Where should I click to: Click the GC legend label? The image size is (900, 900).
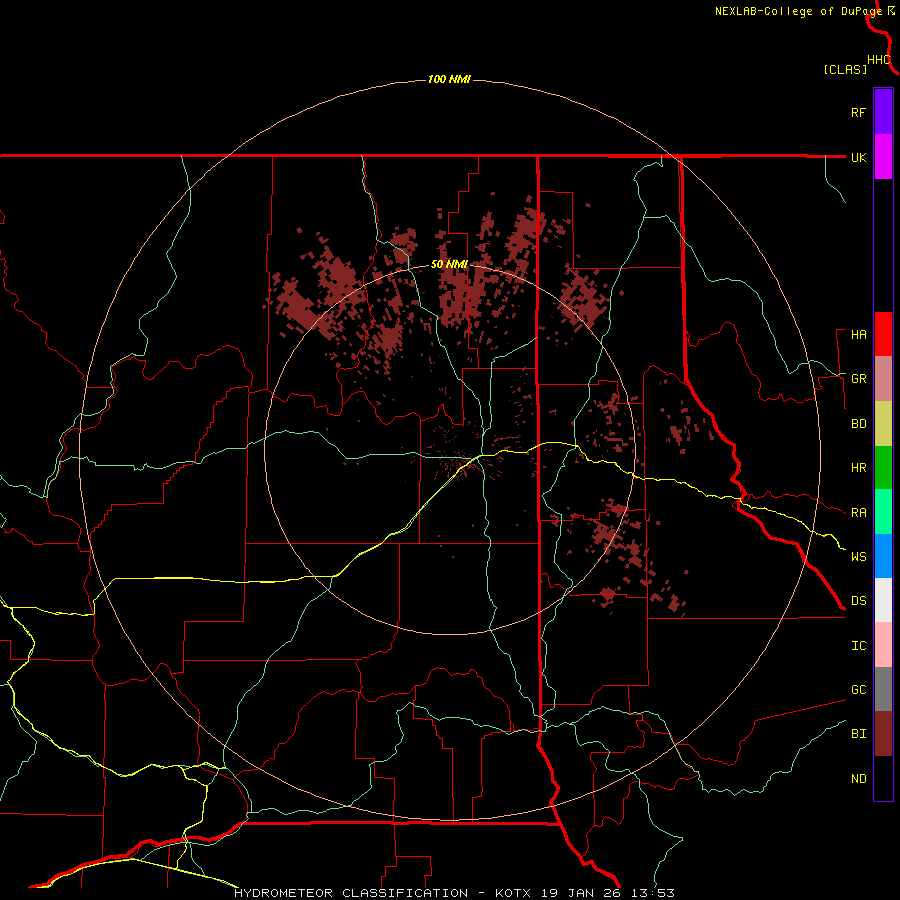pyautogui.click(x=858, y=690)
